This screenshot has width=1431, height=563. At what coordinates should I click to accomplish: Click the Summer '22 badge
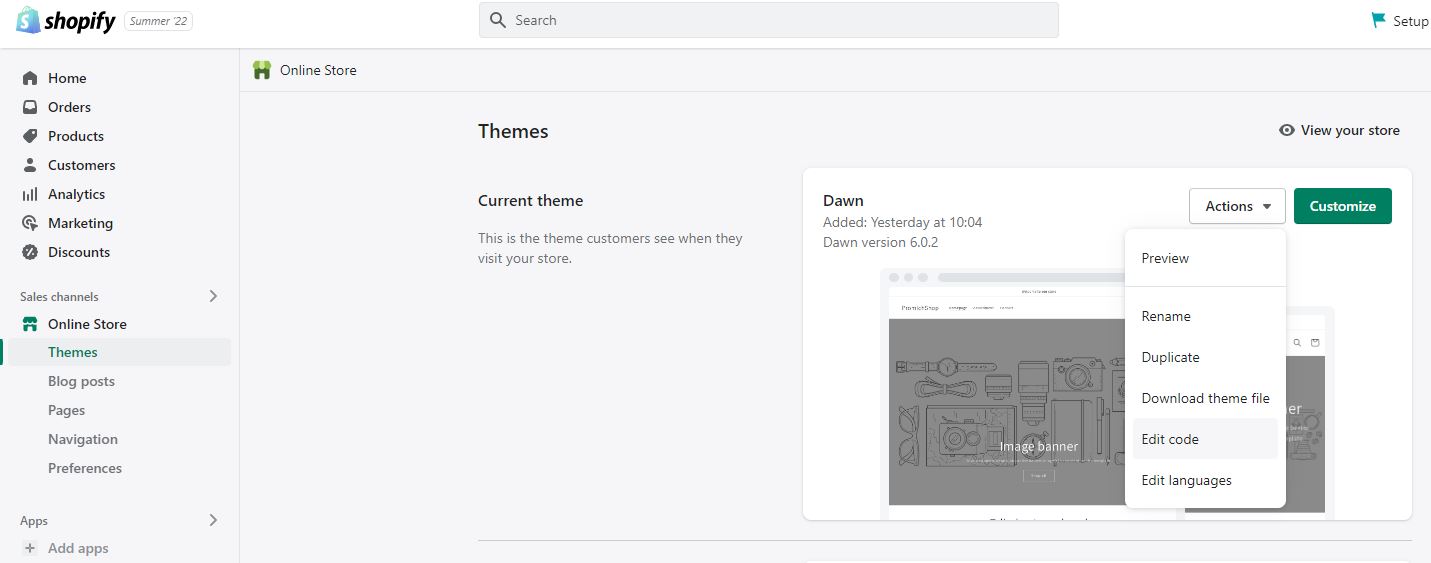pyautogui.click(x=158, y=21)
